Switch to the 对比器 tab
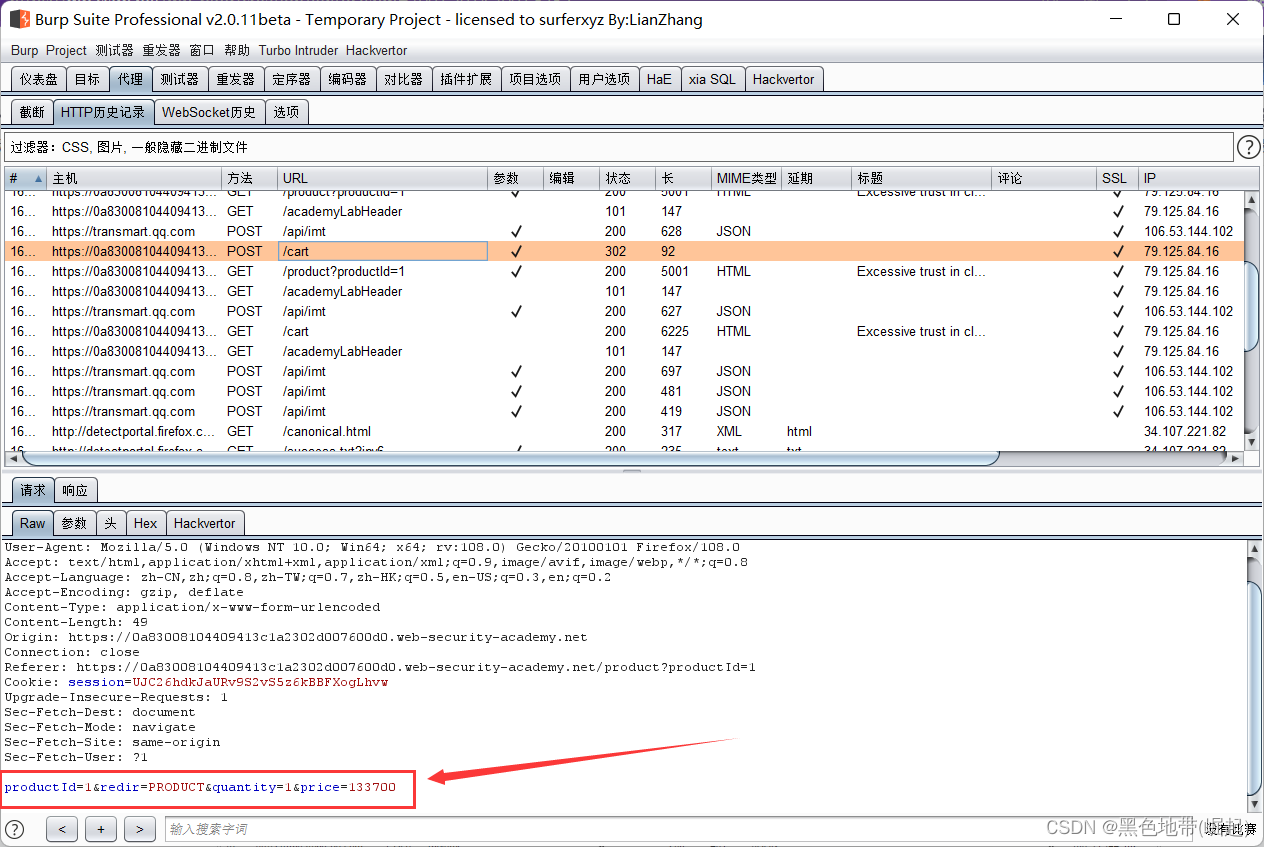This screenshot has height=847, width=1264. tap(403, 79)
